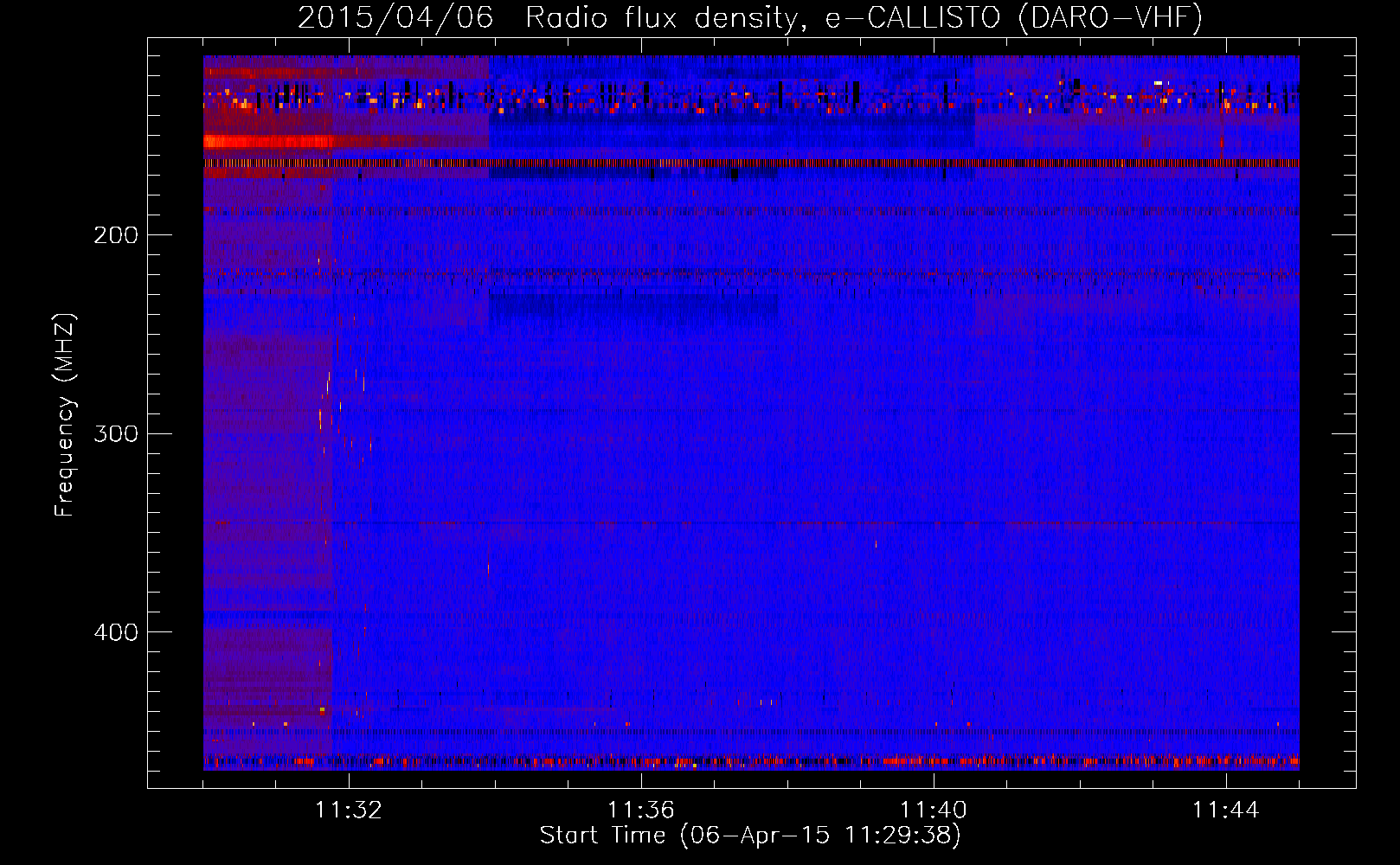This screenshot has height=865, width=1400.
Task: Click the 11:32 time tick label
Action: (x=349, y=811)
